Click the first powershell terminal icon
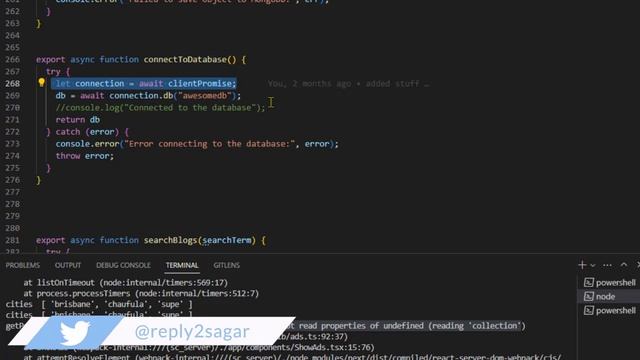The height and width of the screenshot is (360, 640). (x=589, y=282)
